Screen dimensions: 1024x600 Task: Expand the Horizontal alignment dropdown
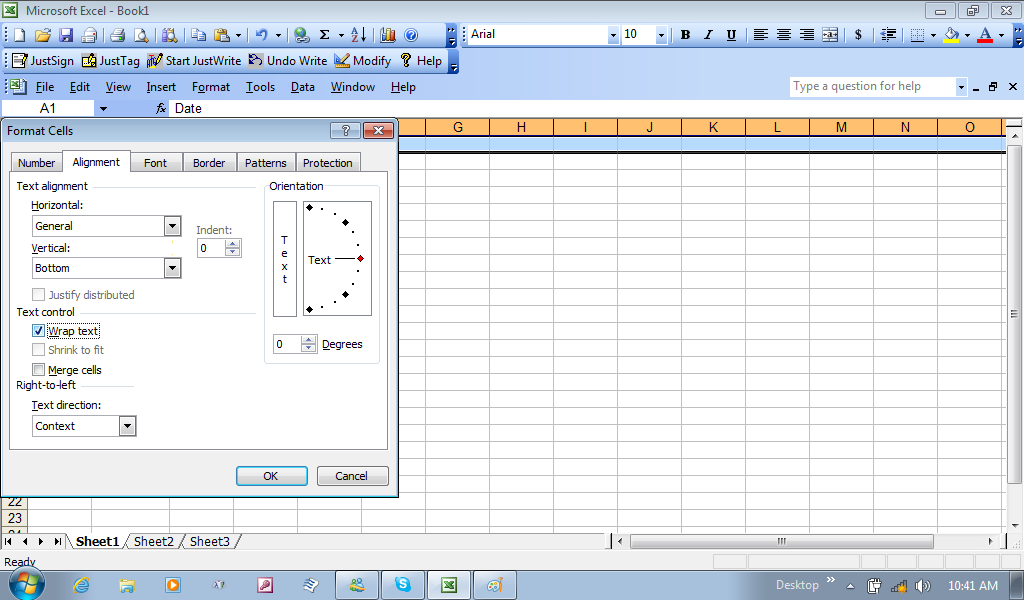coord(172,226)
